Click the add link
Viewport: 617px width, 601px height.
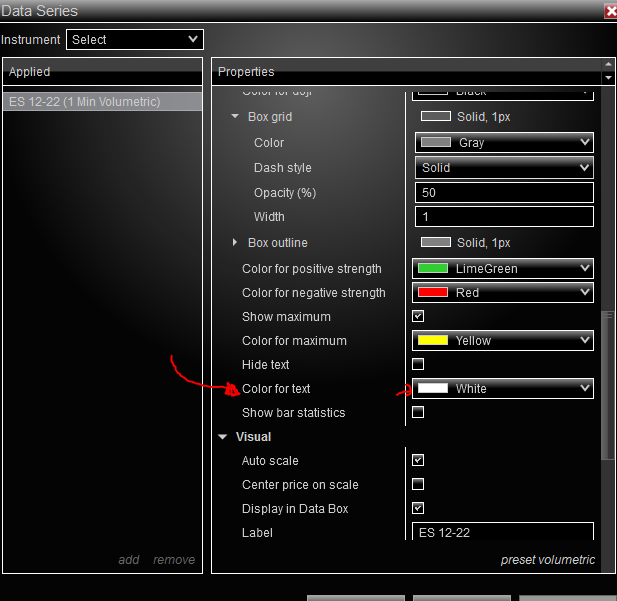pyautogui.click(x=129, y=560)
